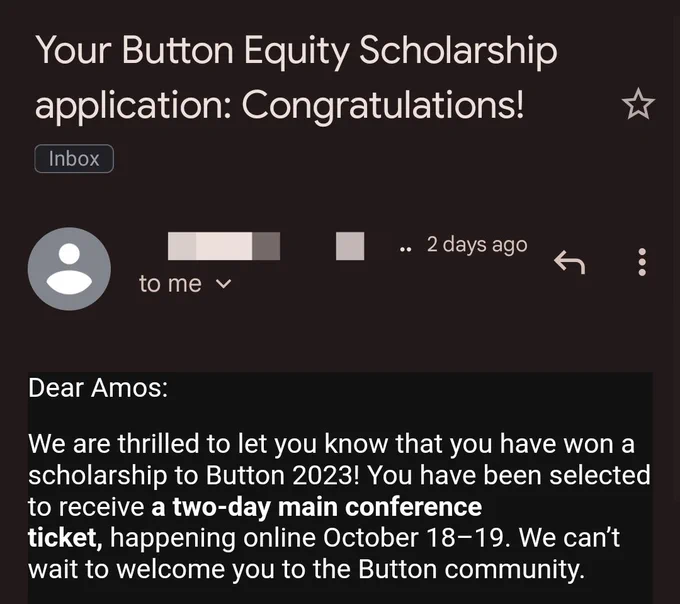This screenshot has width=680, height=604.
Task: Open the three-dot more options menu
Action: (642, 262)
